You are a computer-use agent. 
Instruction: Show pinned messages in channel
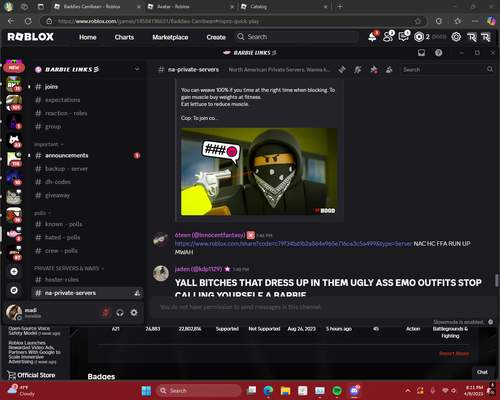(x=373, y=70)
